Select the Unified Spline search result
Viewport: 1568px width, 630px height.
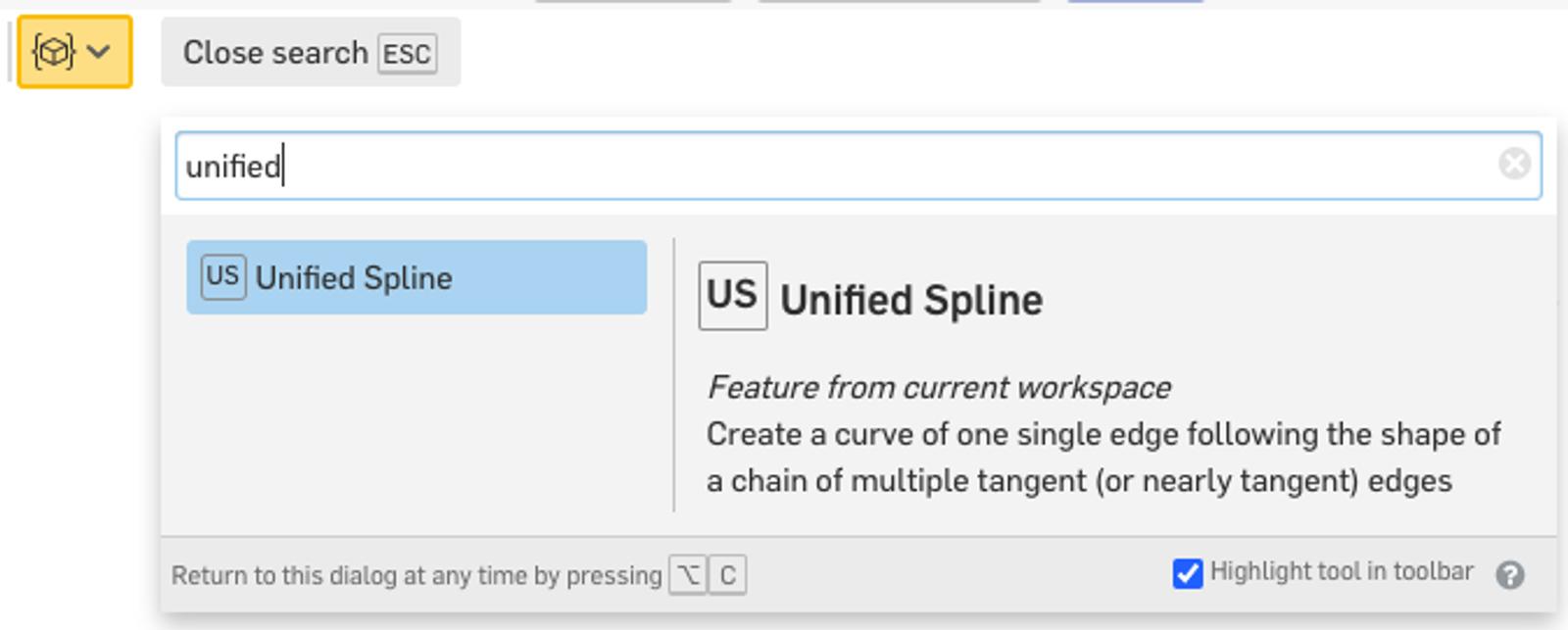pyautogui.click(x=416, y=277)
